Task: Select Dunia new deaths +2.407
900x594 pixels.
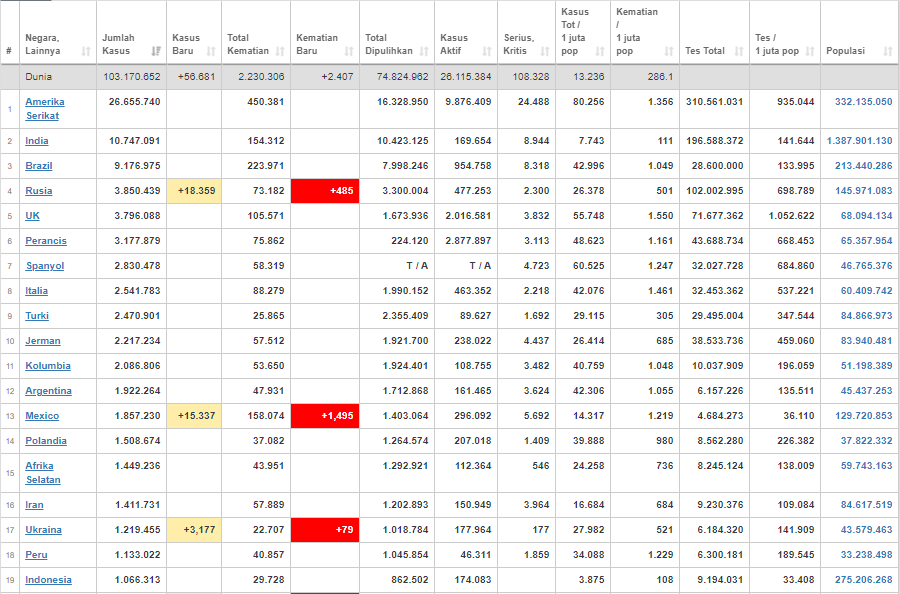Action: pos(337,76)
